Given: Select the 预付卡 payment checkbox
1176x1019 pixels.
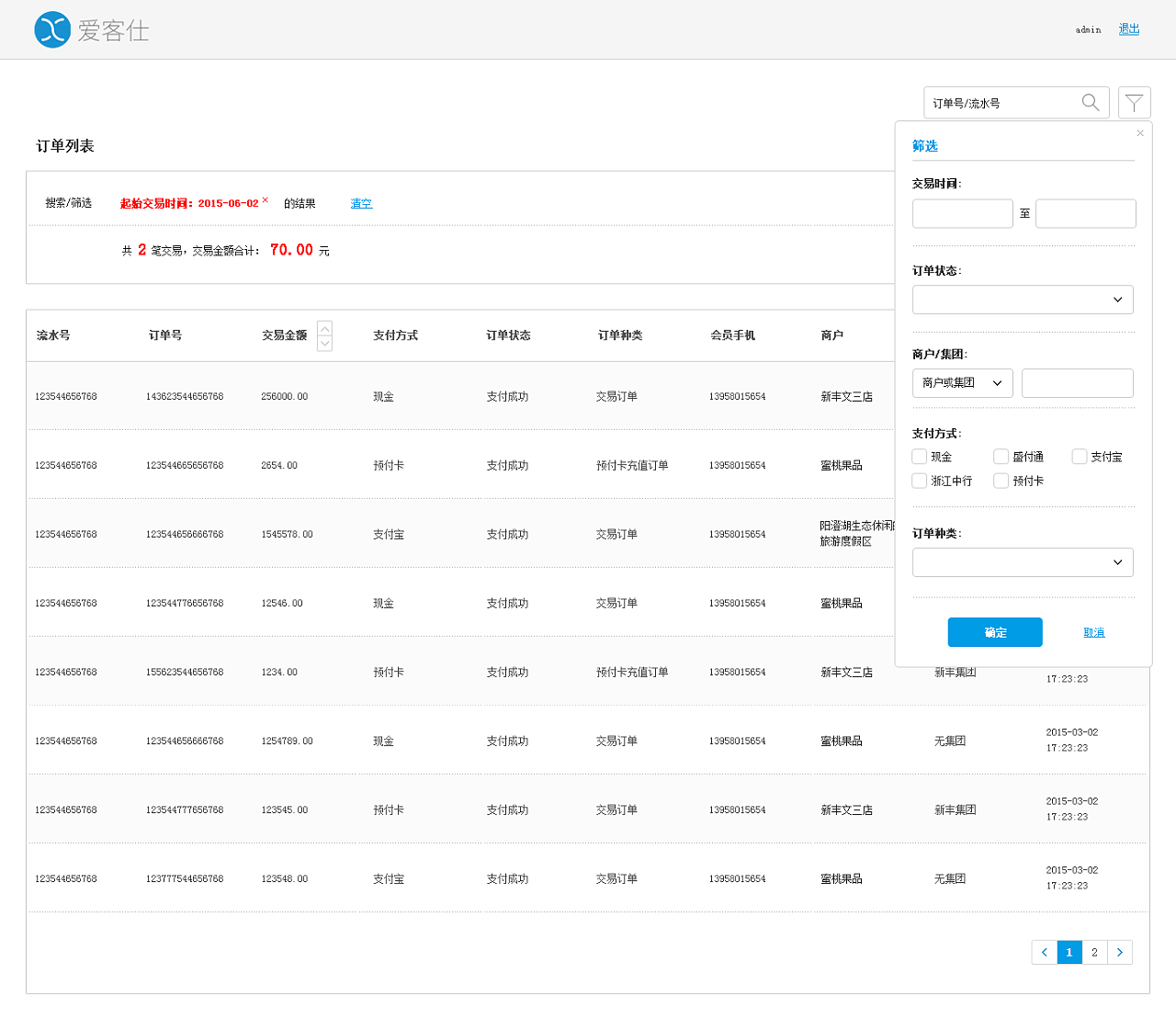Looking at the screenshot, I should pyautogui.click(x=1001, y=480).
